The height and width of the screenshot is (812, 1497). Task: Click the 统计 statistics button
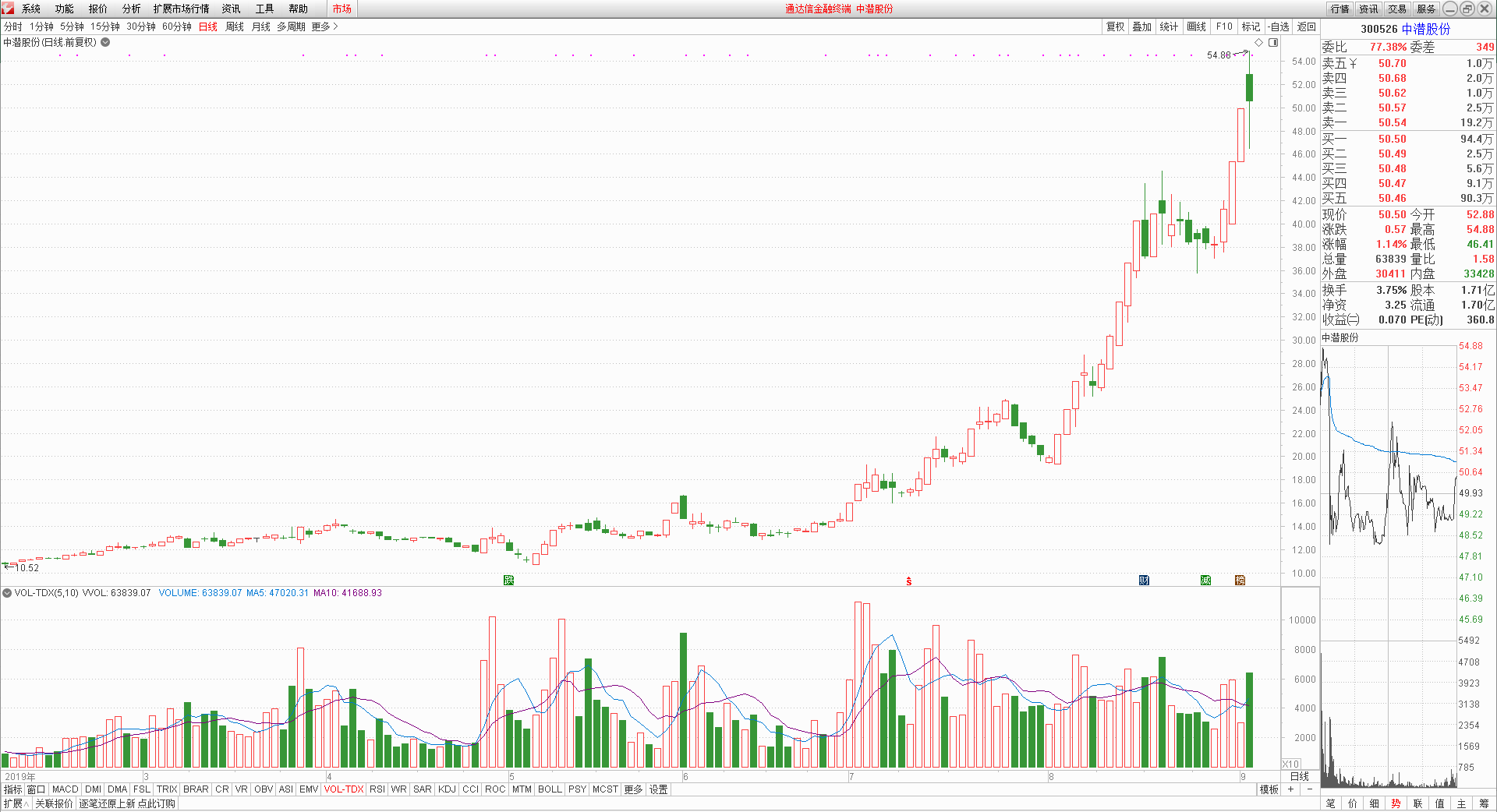click(x=1169, y=26)
